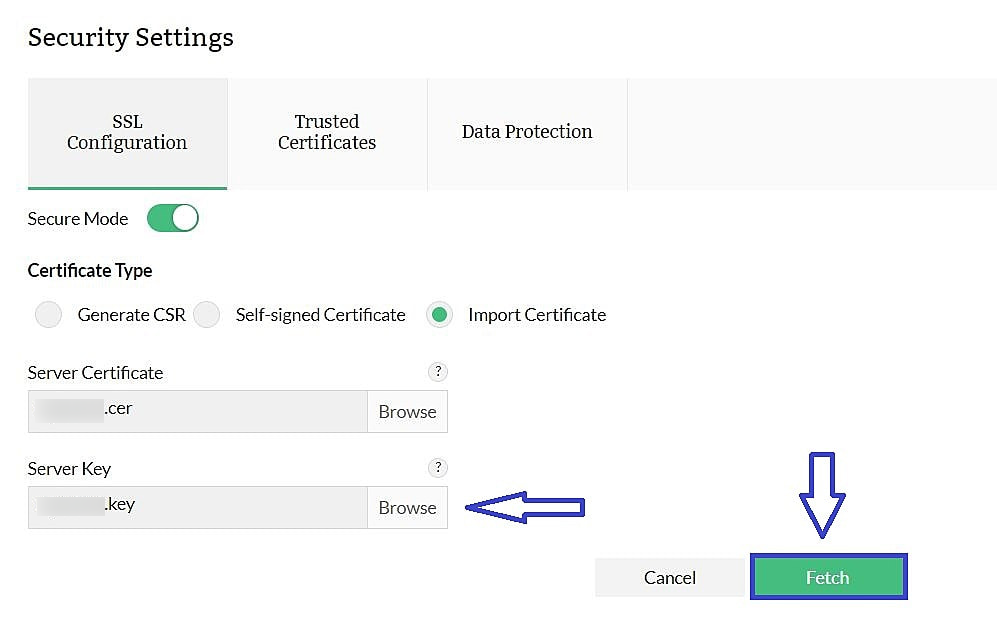The image size is (997, 640).
Task: Click Fetch to import the certificate
Action: pos(829,577)
